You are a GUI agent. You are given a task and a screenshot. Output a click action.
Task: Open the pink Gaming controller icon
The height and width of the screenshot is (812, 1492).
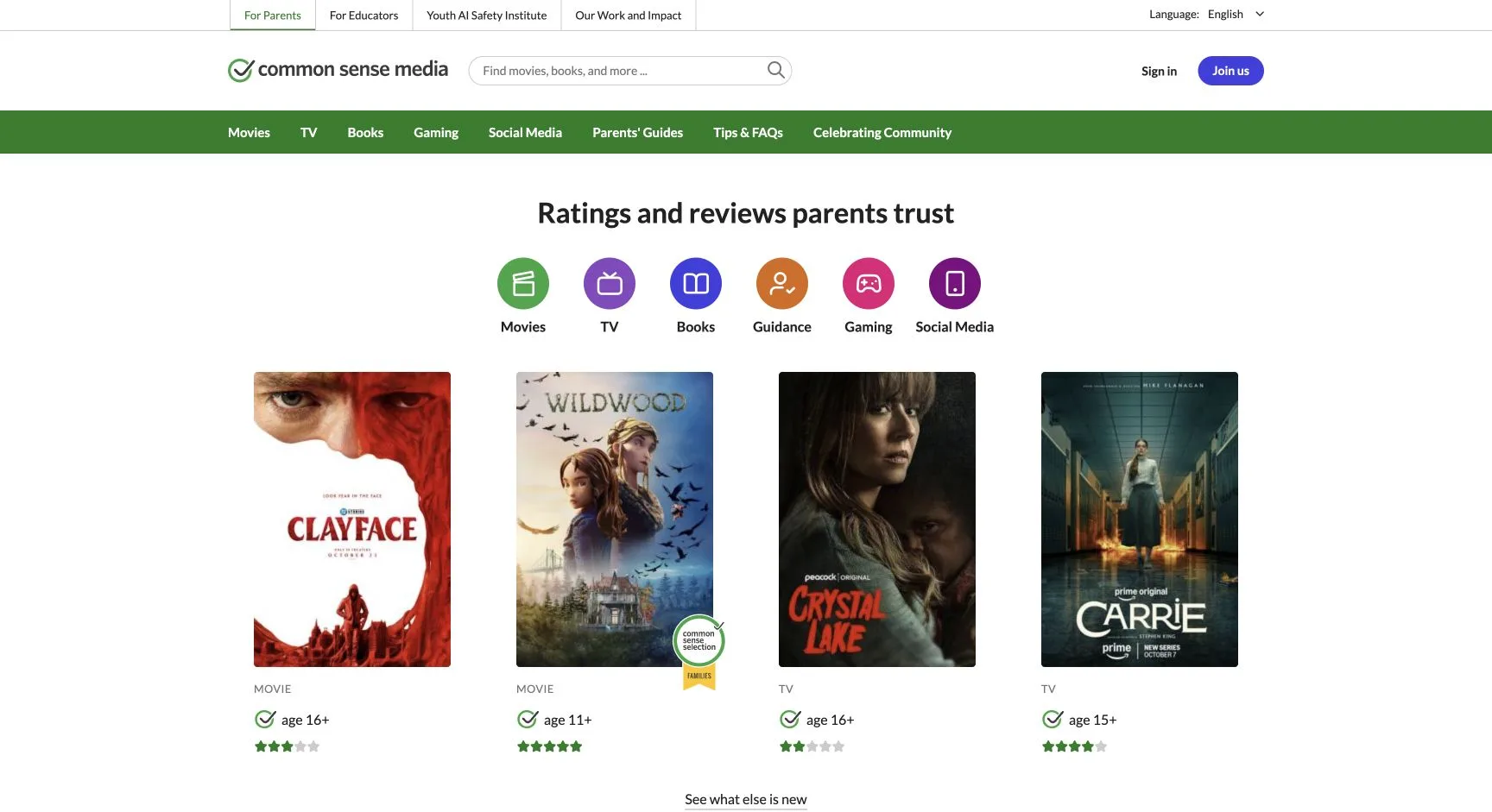pos(869,283)
